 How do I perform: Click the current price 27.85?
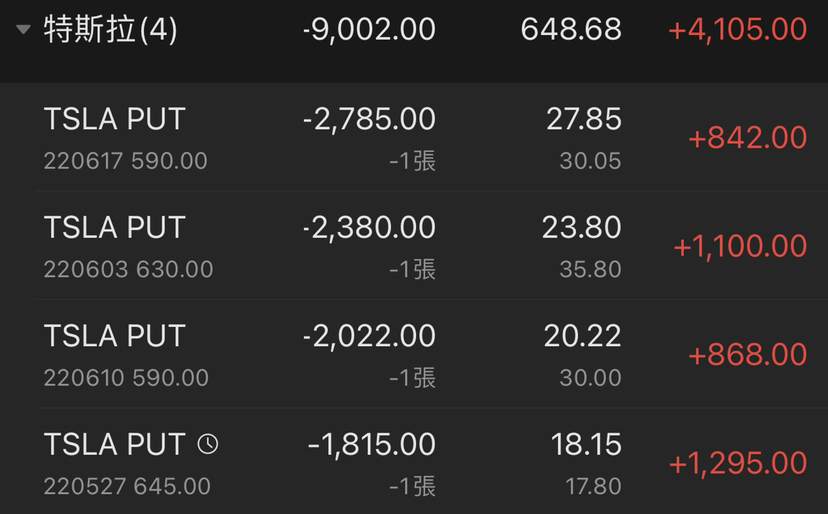click(584, 119)
